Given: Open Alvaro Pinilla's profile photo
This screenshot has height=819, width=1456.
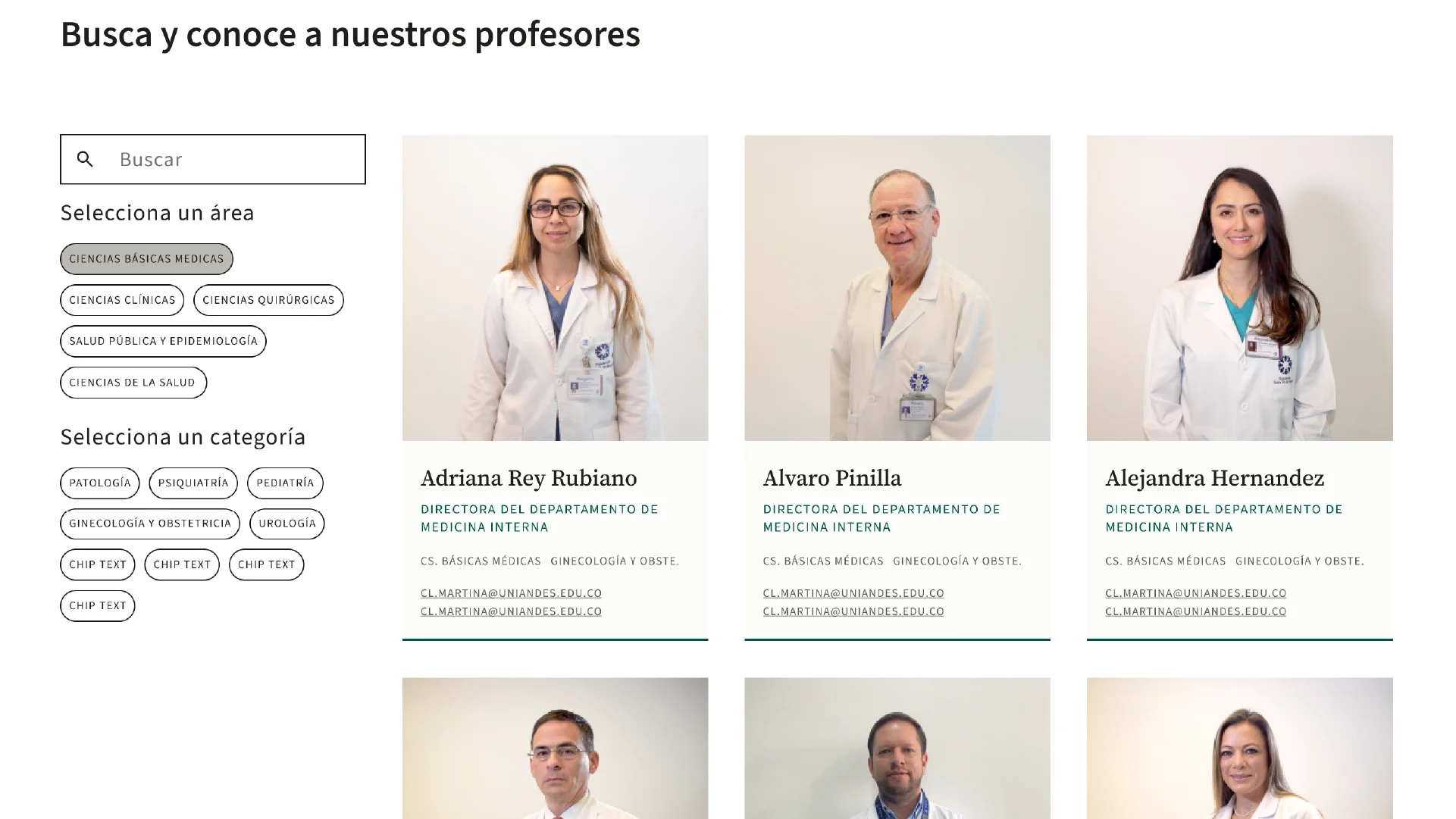Looking at the screenshot, I should 897,288.
